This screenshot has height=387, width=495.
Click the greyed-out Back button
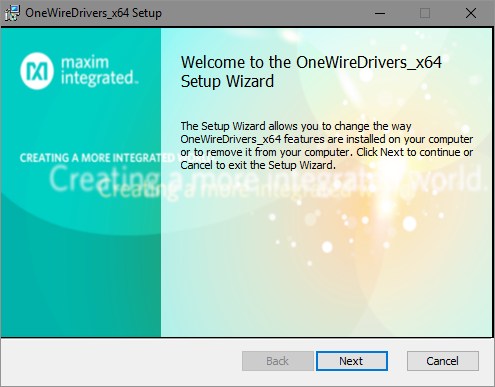pos(278,361)
